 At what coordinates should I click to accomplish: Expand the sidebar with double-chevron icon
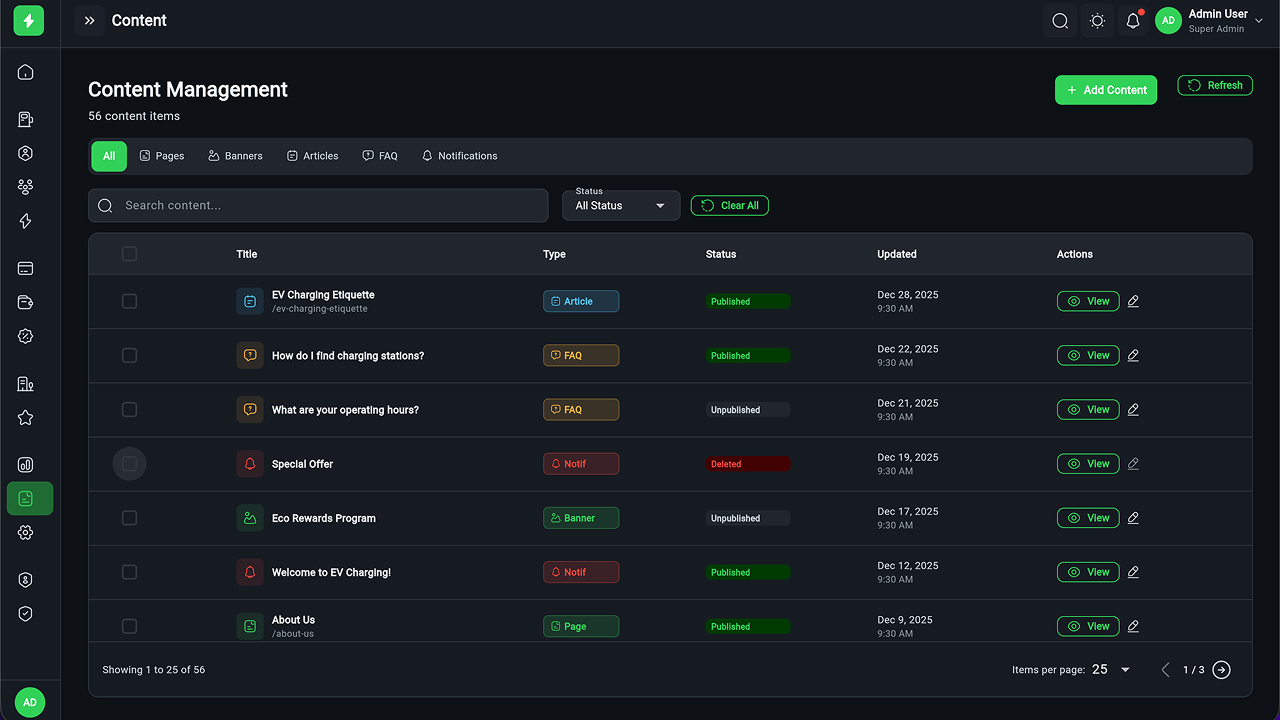89,21
